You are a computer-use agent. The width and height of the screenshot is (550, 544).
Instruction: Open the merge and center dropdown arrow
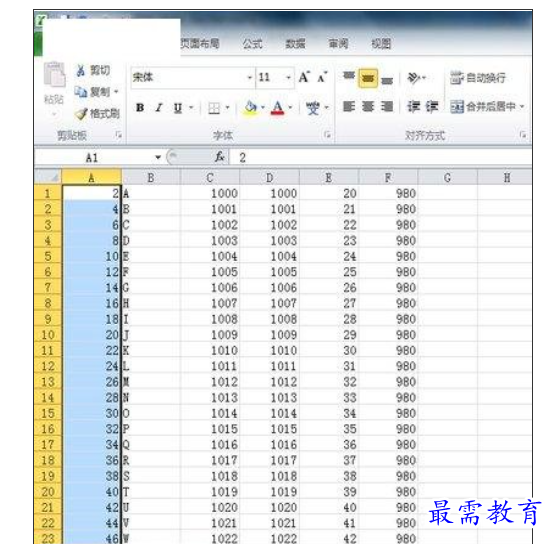click(x=522, y=106)
